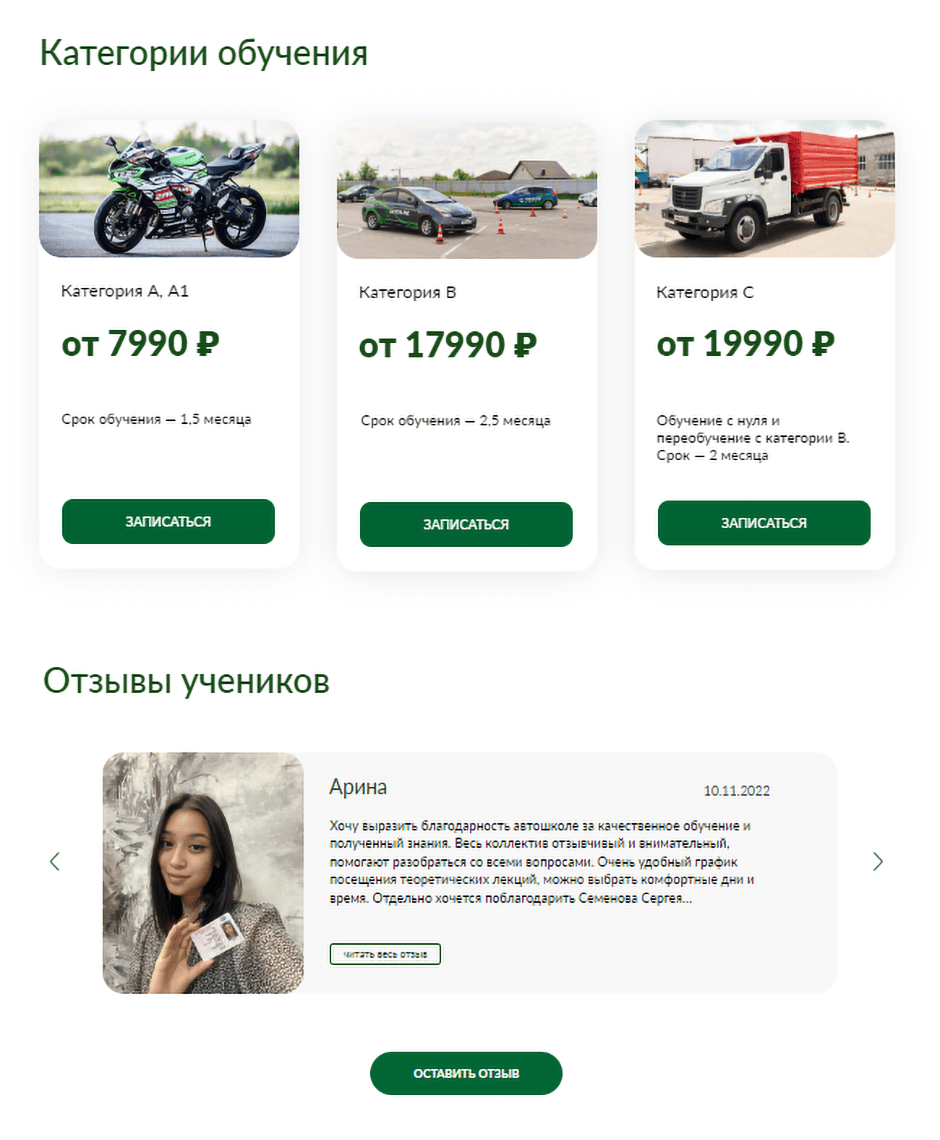Open the full review via читать весь отзыв
940x1140 pixels.
point(385,954)
